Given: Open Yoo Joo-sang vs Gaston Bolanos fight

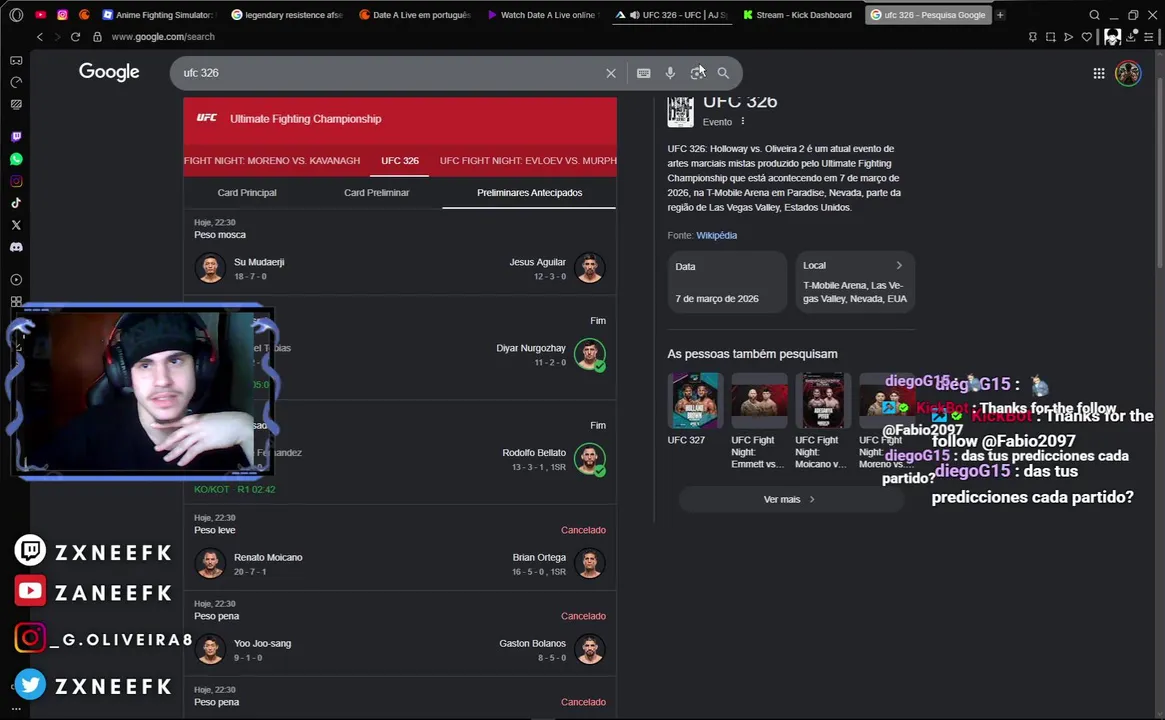Looking at the screenshot, I should point(400,634).
